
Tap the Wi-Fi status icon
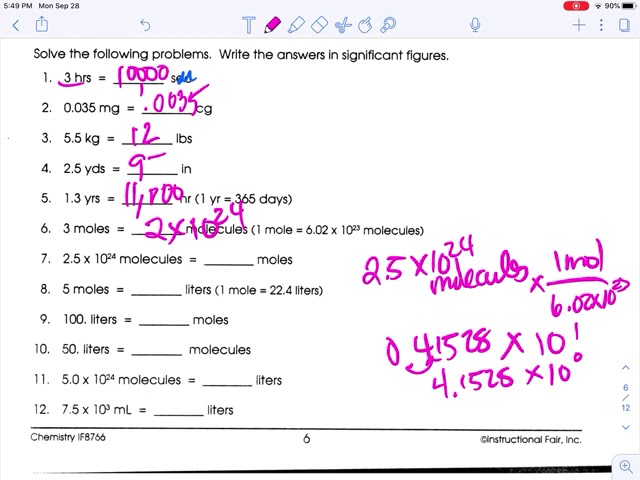(x=598, y=6)
